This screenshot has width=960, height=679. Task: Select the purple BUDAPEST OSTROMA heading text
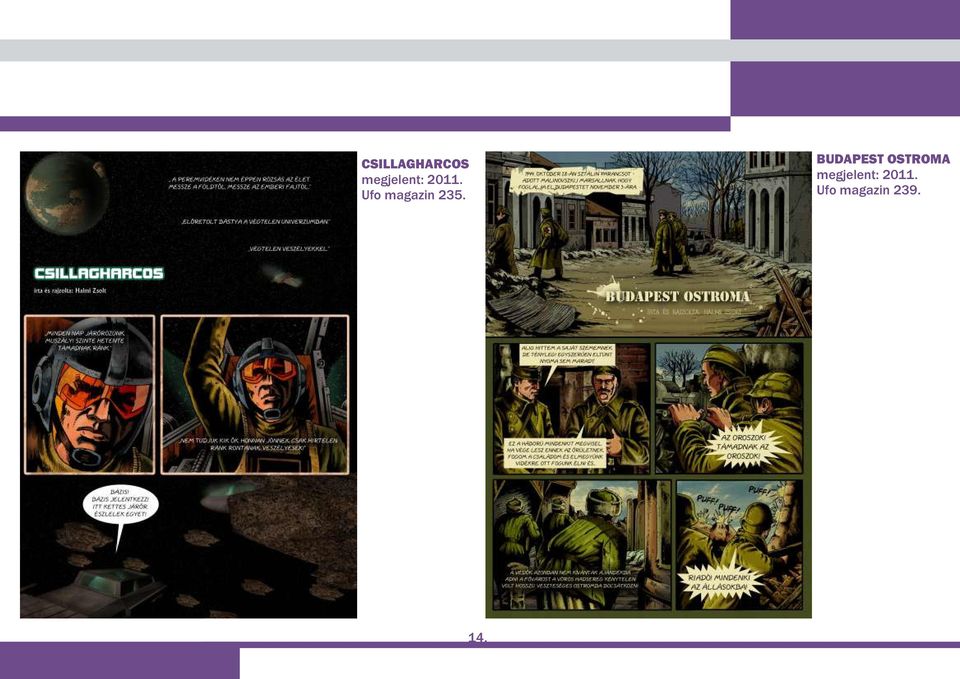click(883, 159)
